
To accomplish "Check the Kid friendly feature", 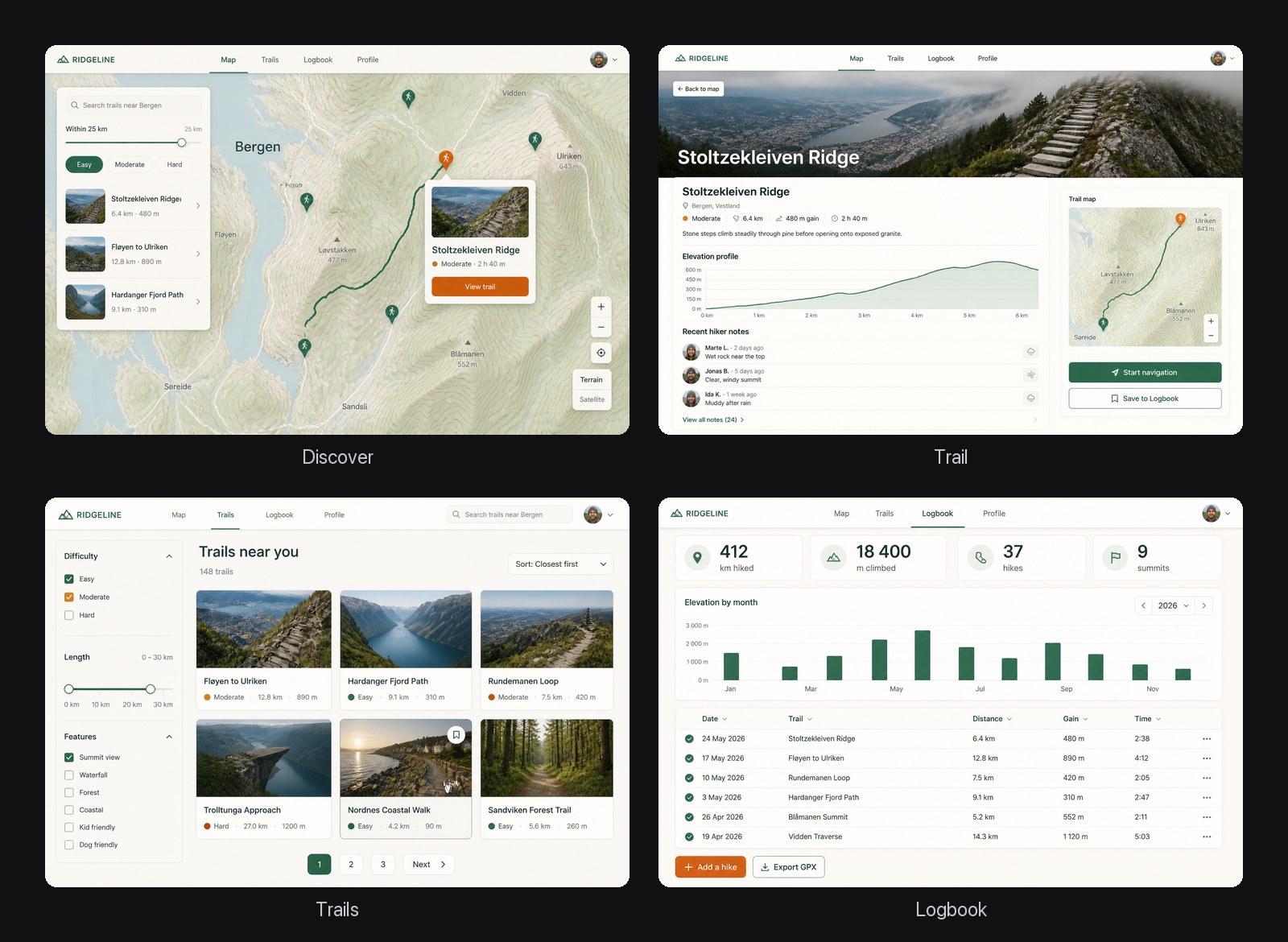I will (69, 828).
